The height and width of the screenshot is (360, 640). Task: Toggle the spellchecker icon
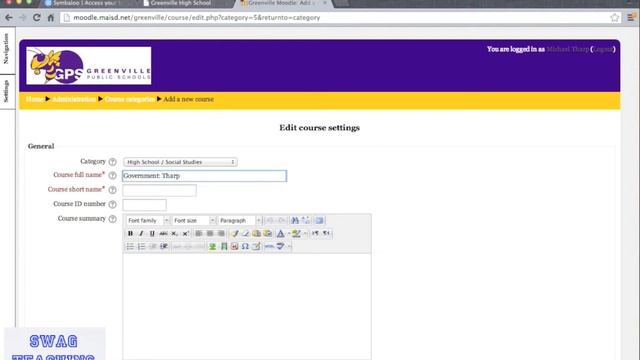pyautogui.click(x=280, y=247)
